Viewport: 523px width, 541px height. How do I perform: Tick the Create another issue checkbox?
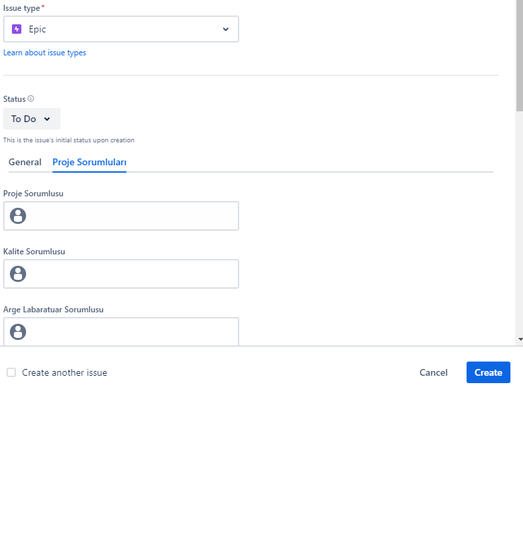(11, 372)
